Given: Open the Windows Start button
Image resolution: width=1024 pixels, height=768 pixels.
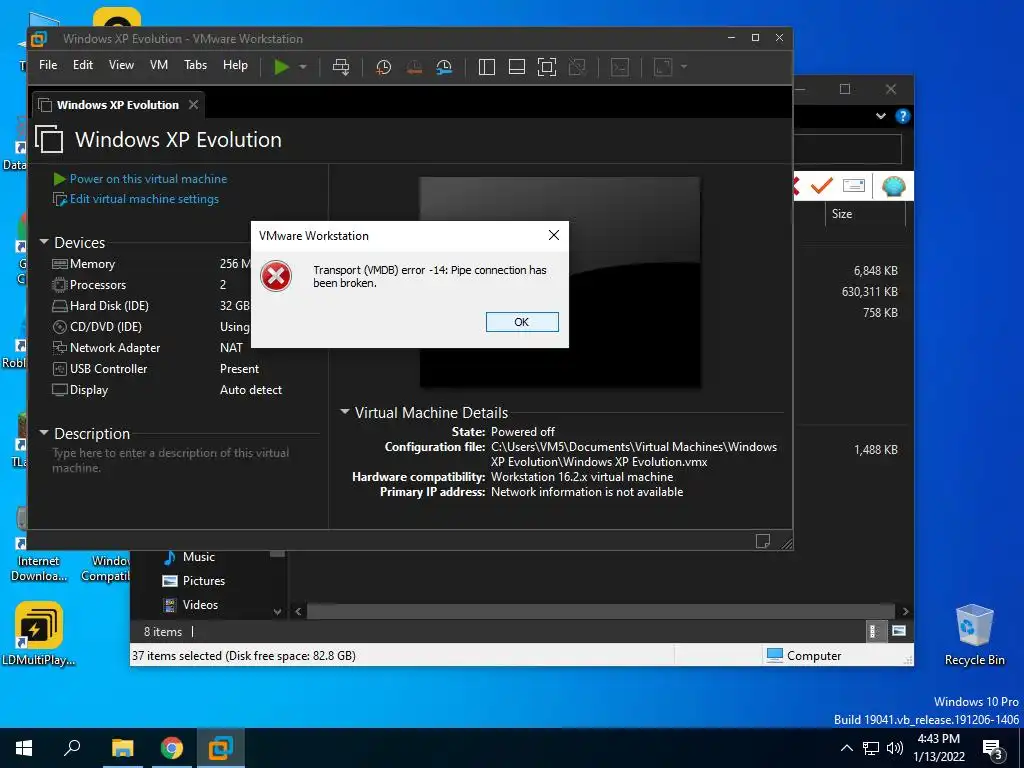Looking at the screenshot, I should 24,748.
